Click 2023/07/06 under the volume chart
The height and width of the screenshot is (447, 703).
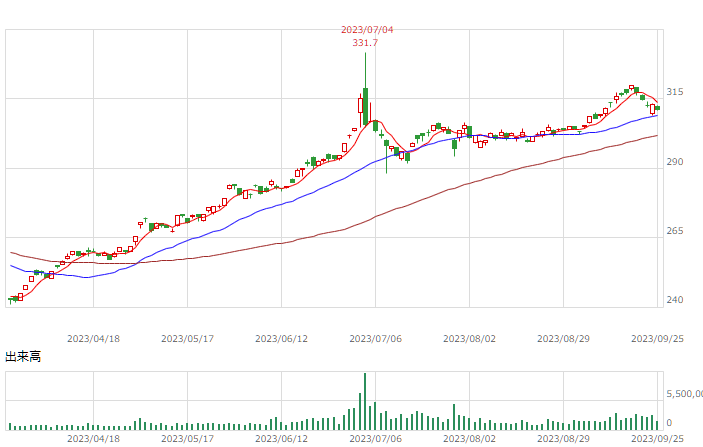coord(376,438)
